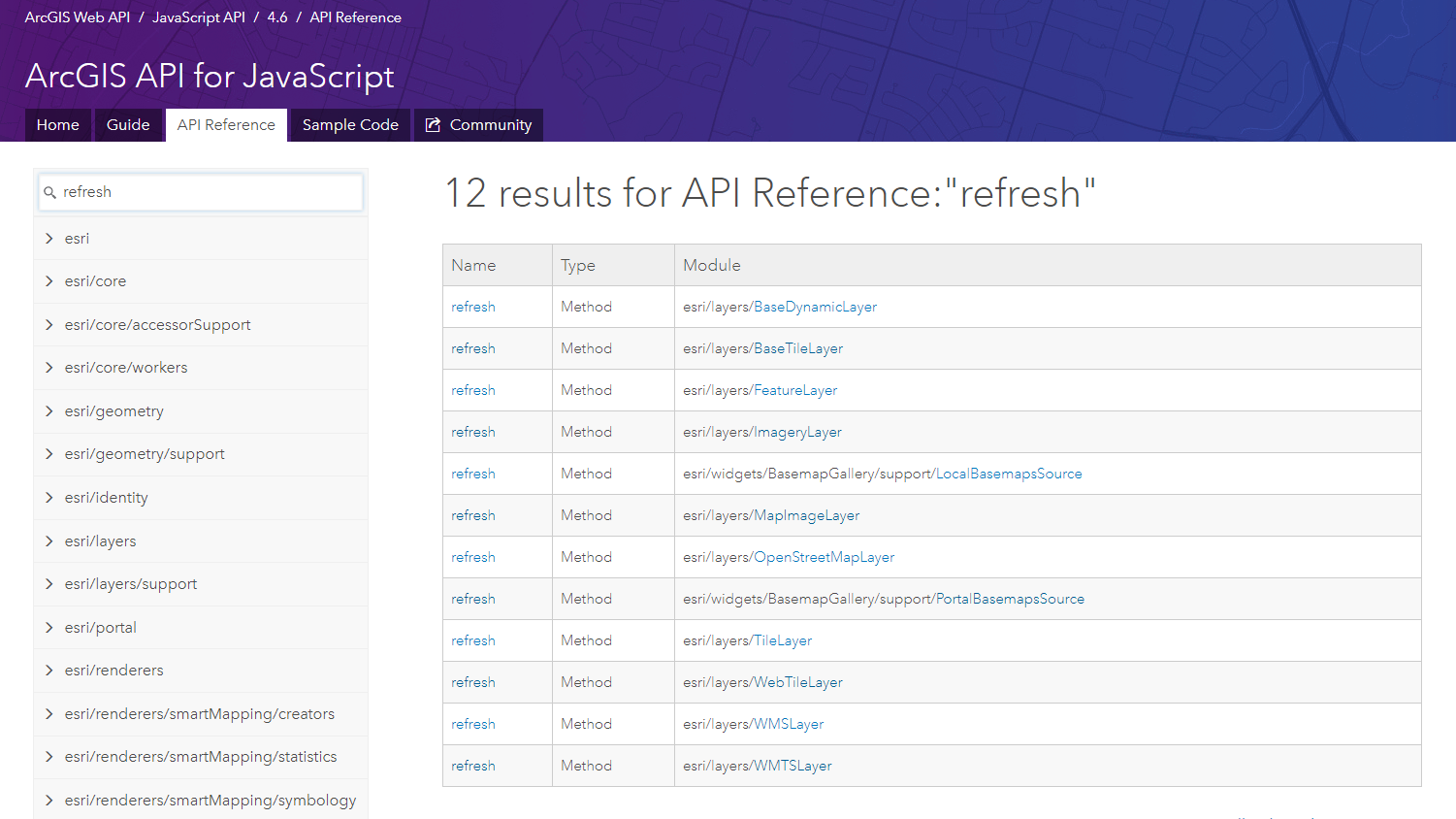Image resolution: width=1456 pixels, height=819 pixels.
Task: Click the Community external link icon
Action: coord(433,125)
